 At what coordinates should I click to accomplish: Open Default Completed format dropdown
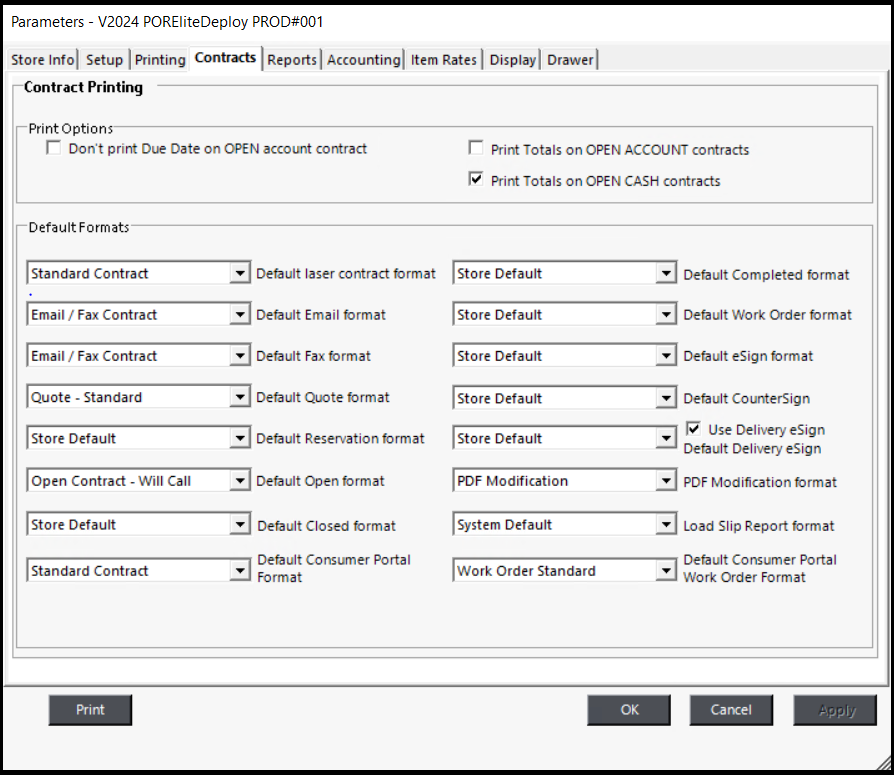coord(666,273)
